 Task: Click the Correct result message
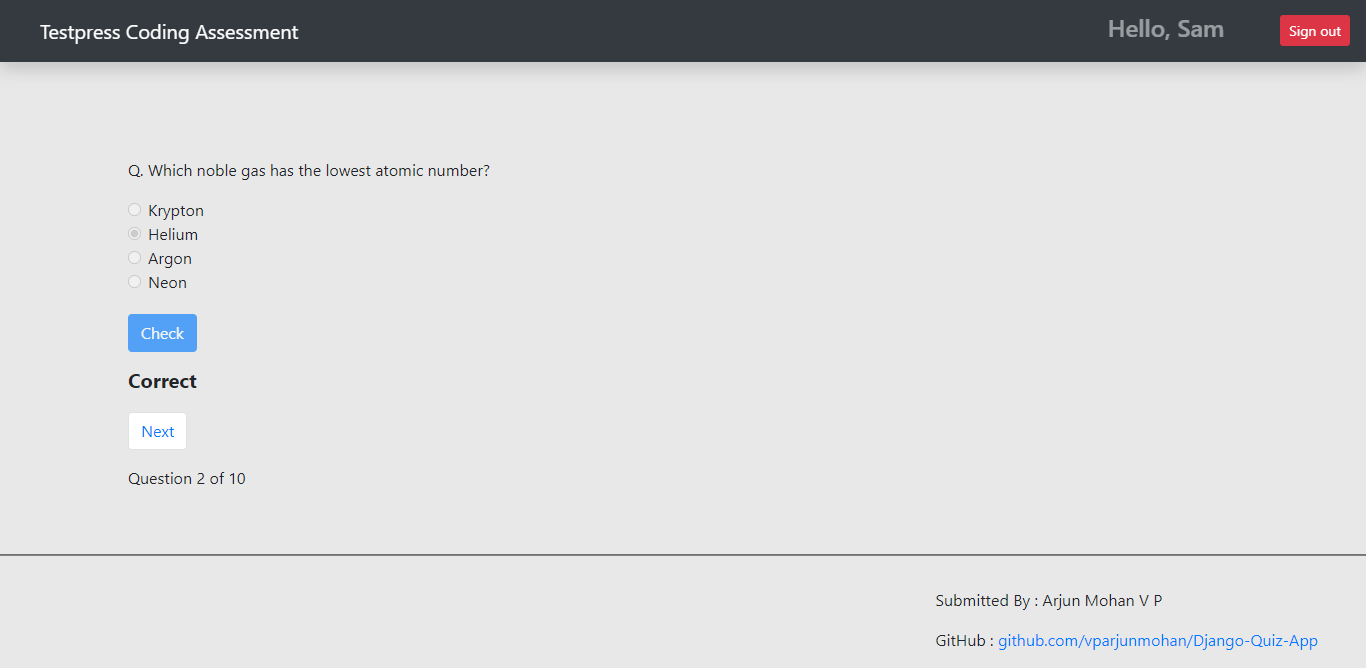162,381
